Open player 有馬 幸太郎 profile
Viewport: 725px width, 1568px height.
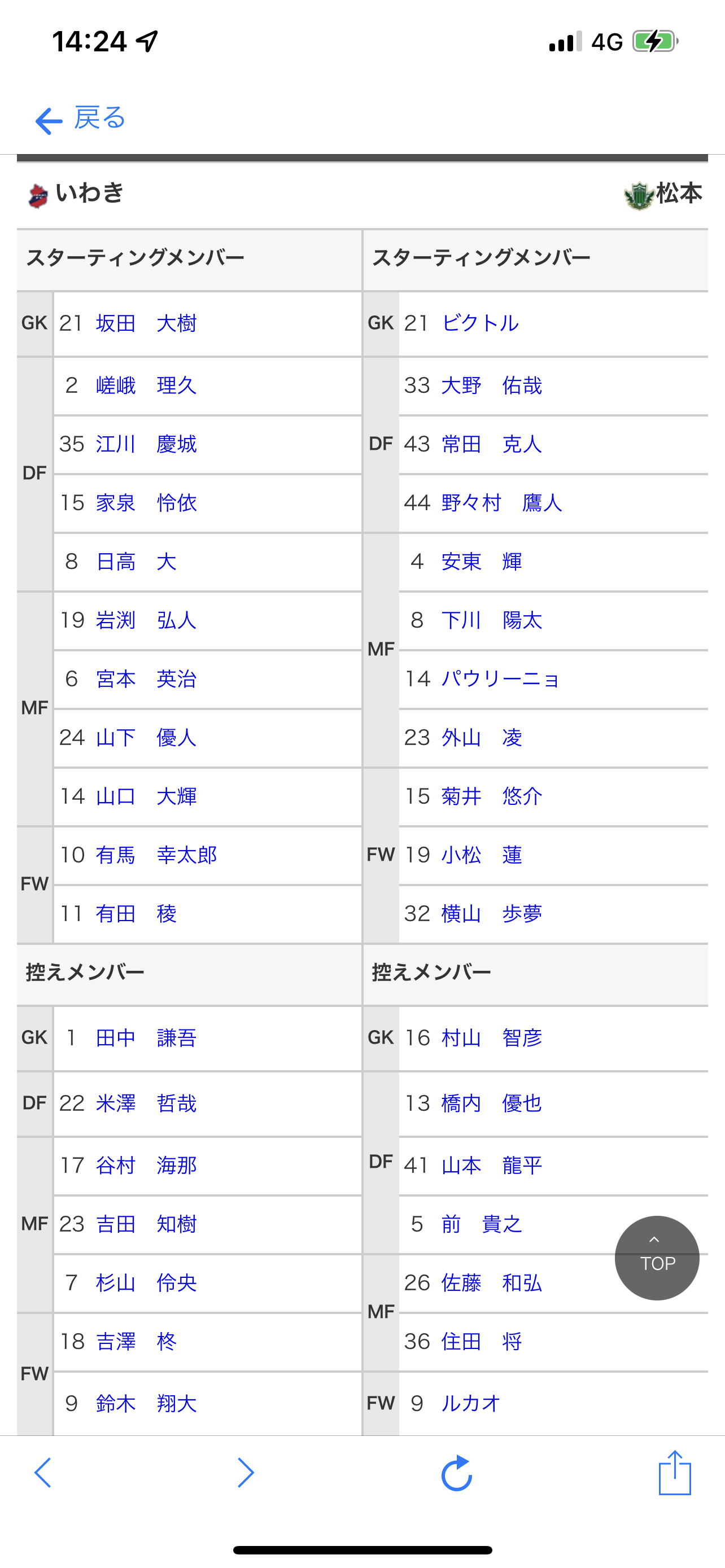click(156, 855)
